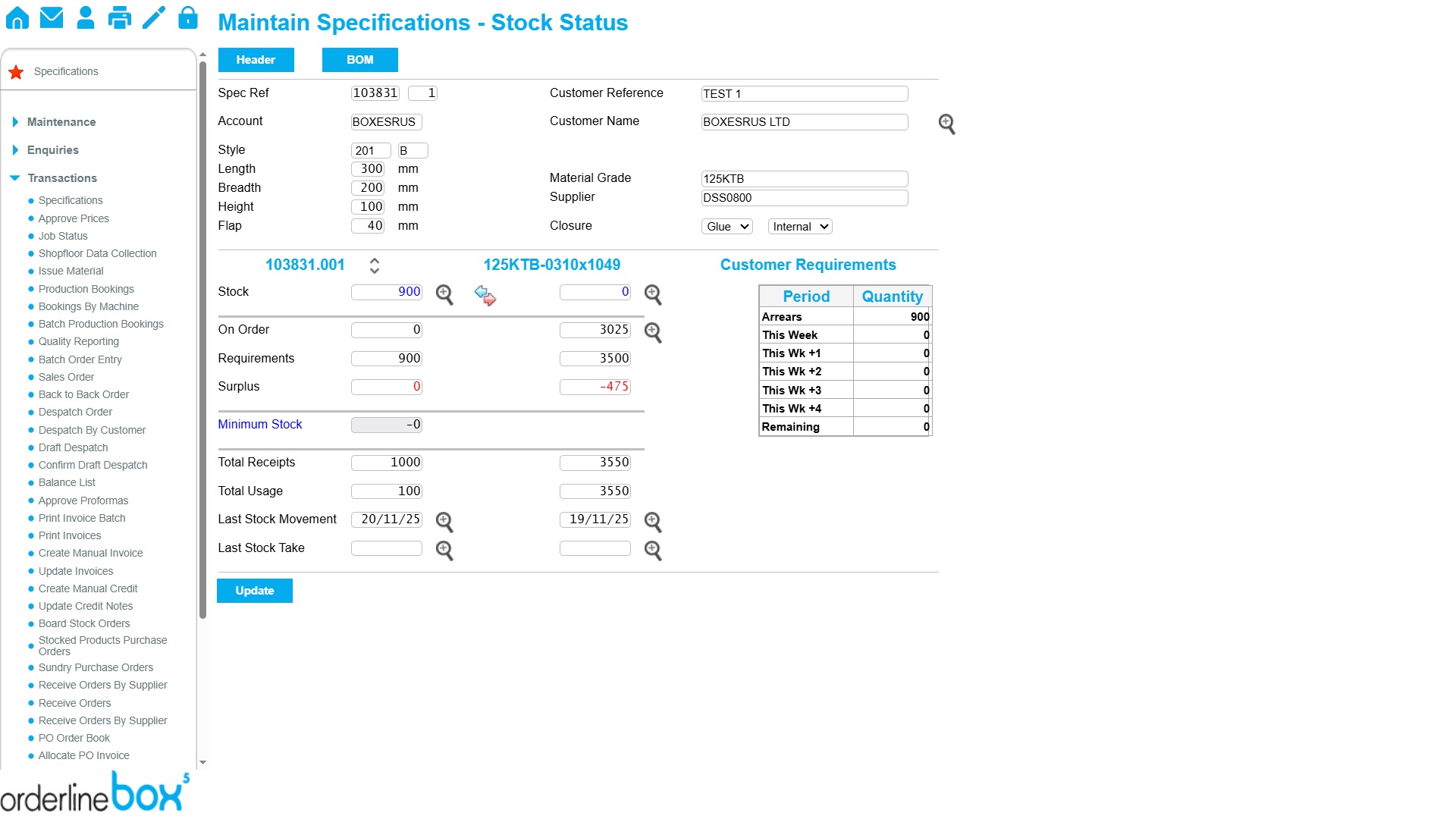Click the Home icon in top toolbar
The height and width of the screenshot is (819, 1456).
(17, 17)
